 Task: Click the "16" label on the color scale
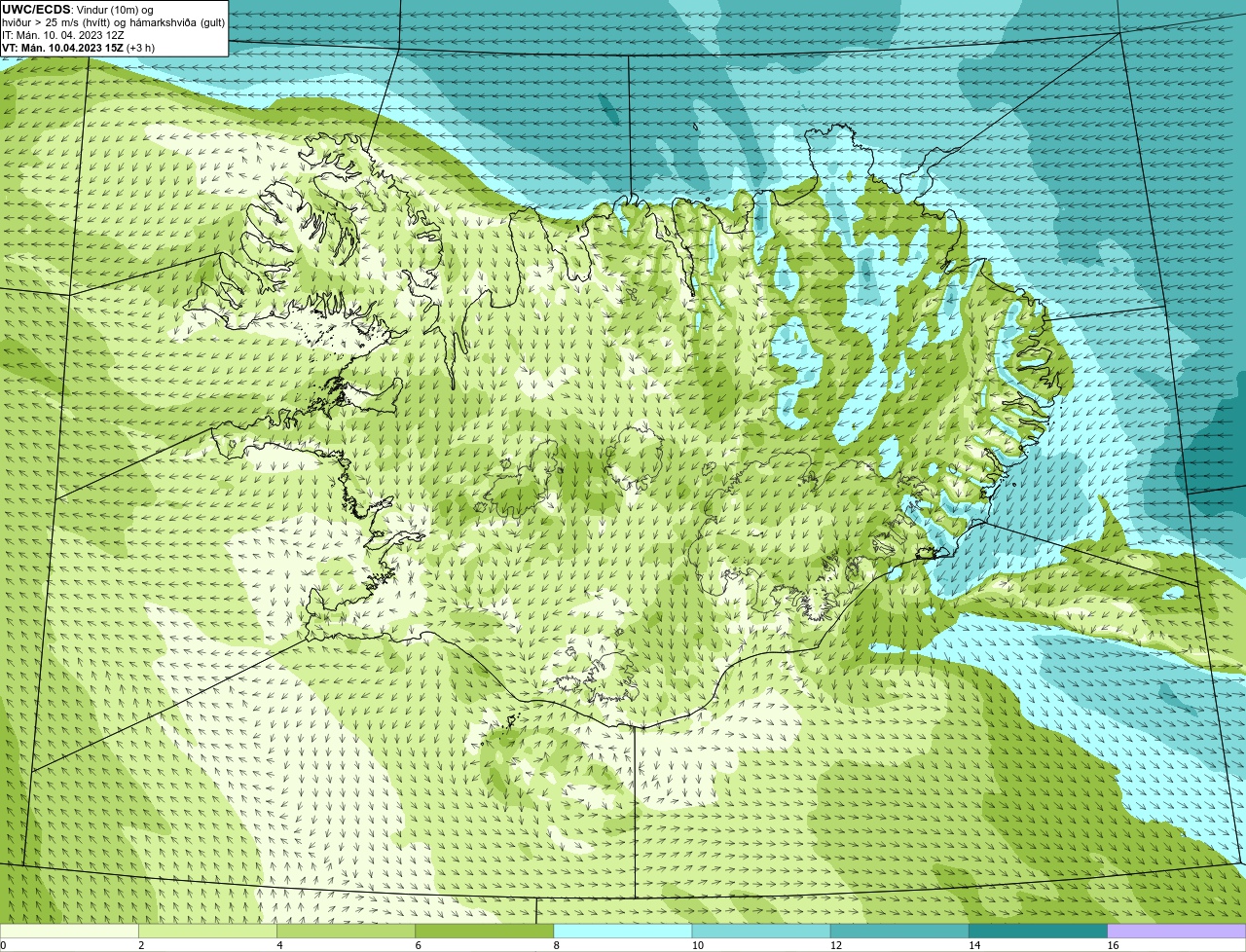pos(1113,945)
